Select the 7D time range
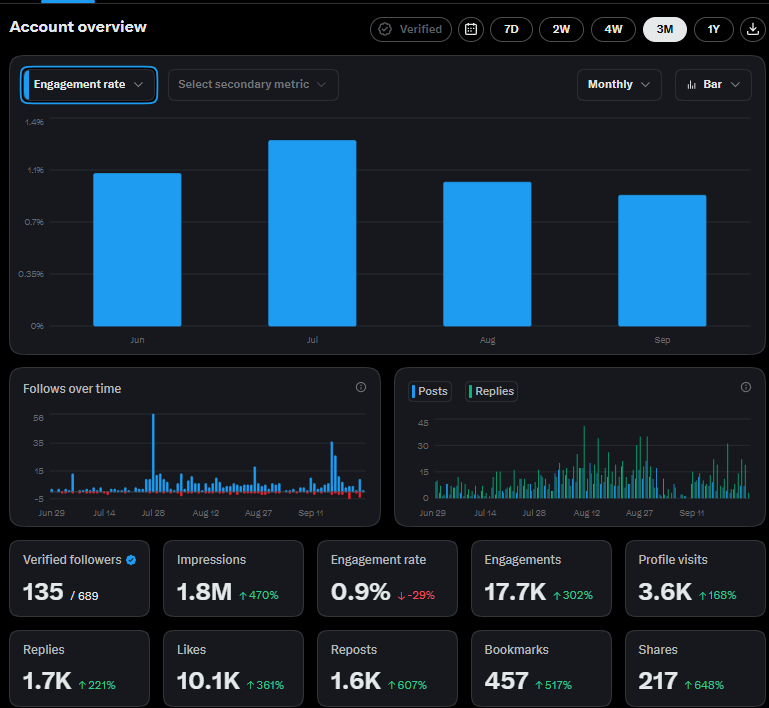This screenshot has width=769, height=708. (x=512, y=29)
